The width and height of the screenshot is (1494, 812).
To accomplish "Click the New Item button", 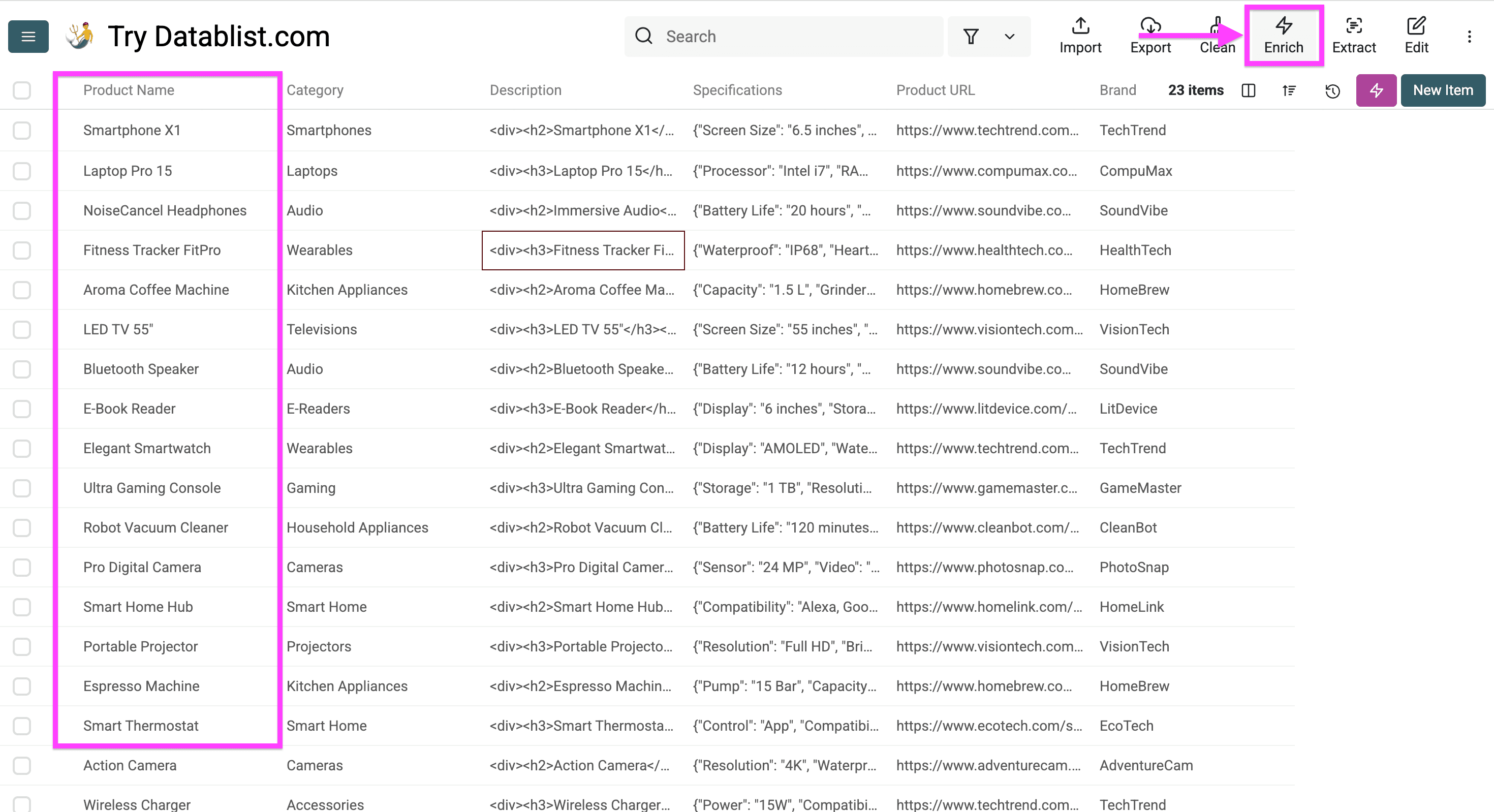I will (1442, 90).
